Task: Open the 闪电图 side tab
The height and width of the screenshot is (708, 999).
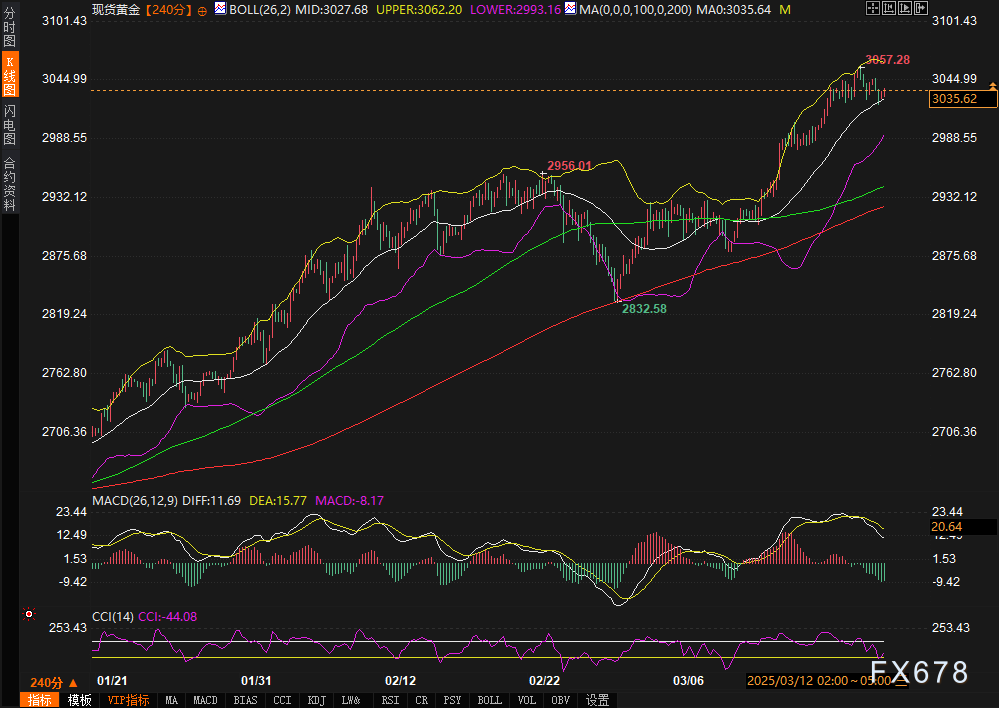Action: 9,125
